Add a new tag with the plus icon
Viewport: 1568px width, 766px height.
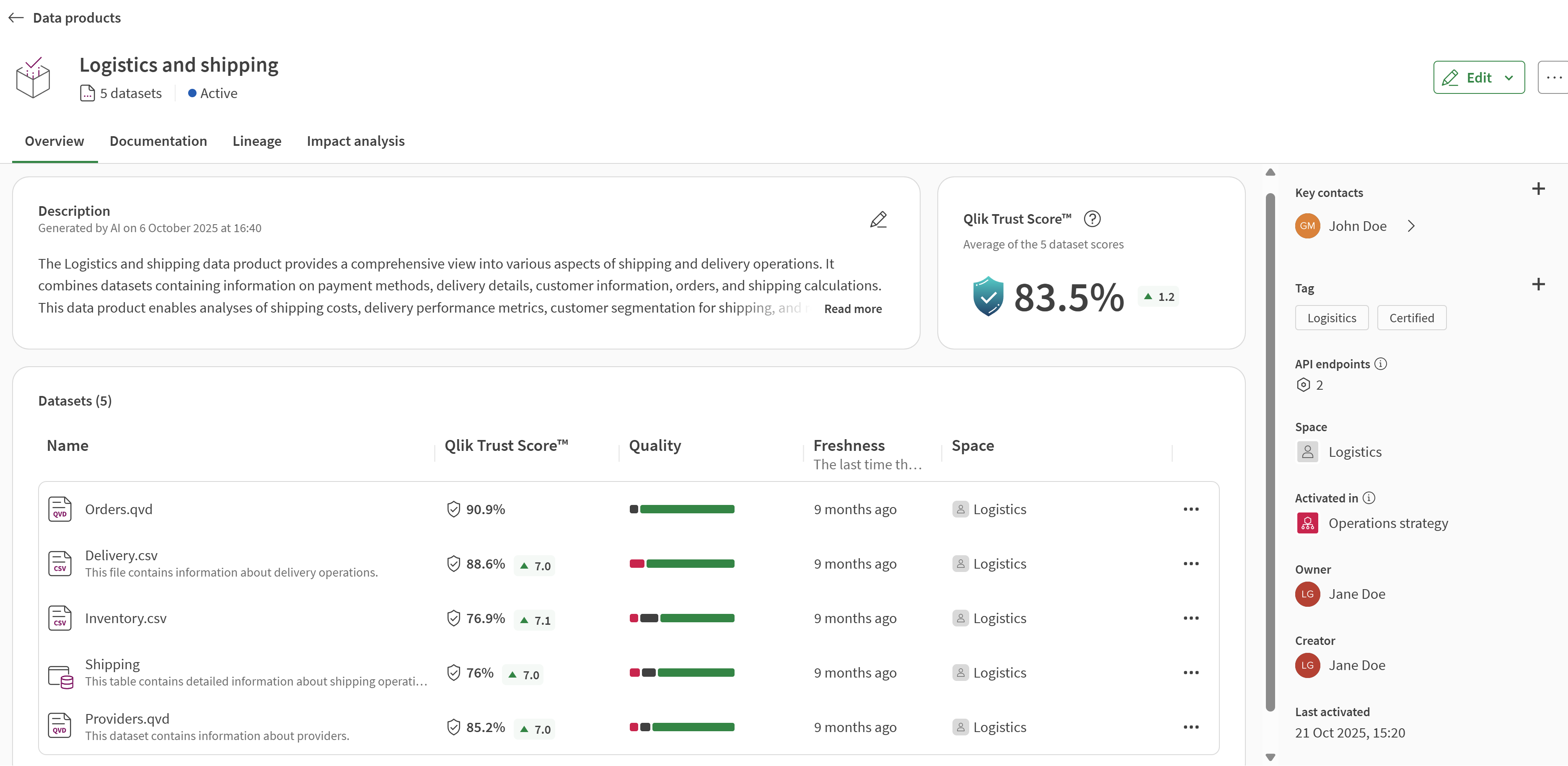point(1537,285)
